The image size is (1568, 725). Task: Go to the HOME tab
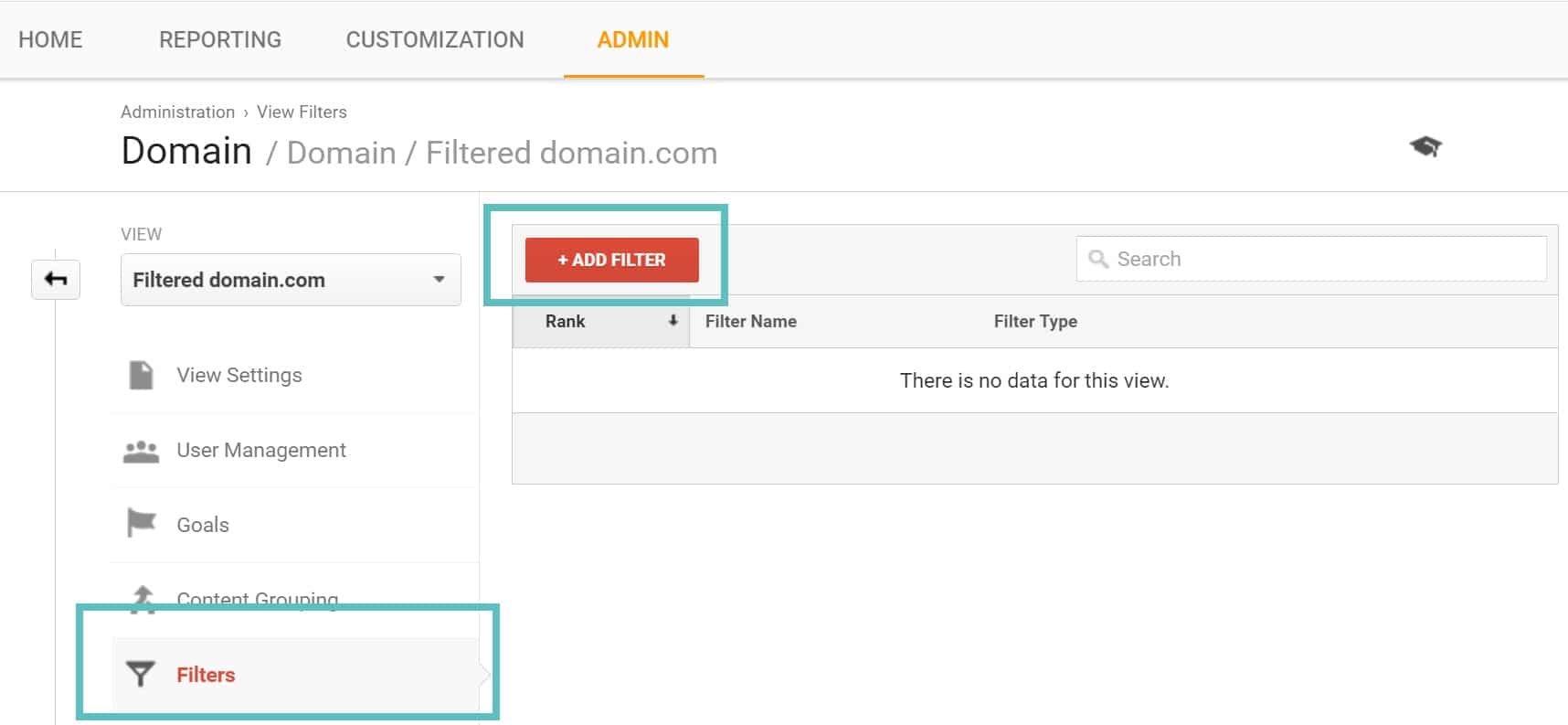[50, 39]
